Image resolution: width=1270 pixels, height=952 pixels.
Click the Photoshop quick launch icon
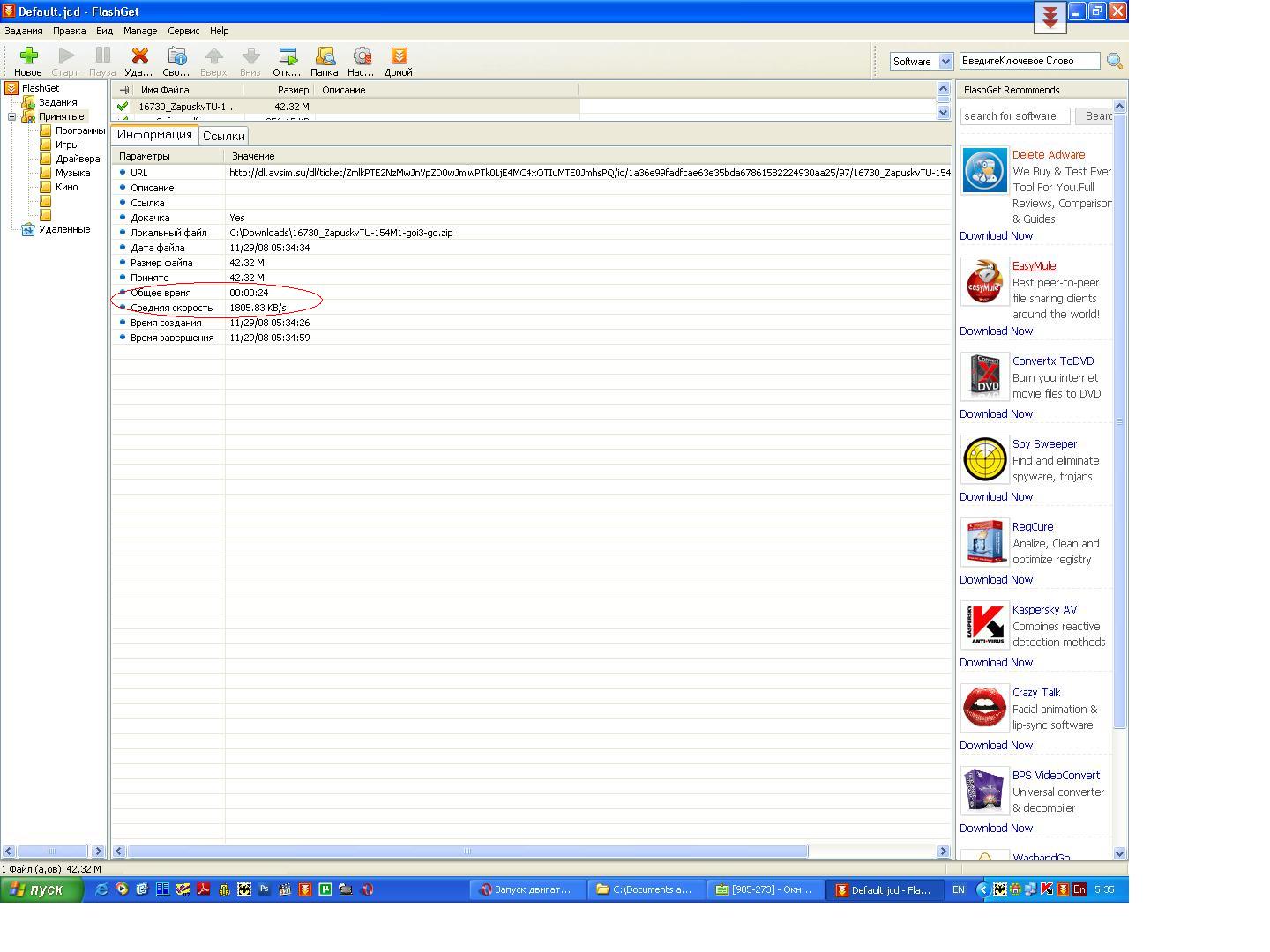[264, 889]
